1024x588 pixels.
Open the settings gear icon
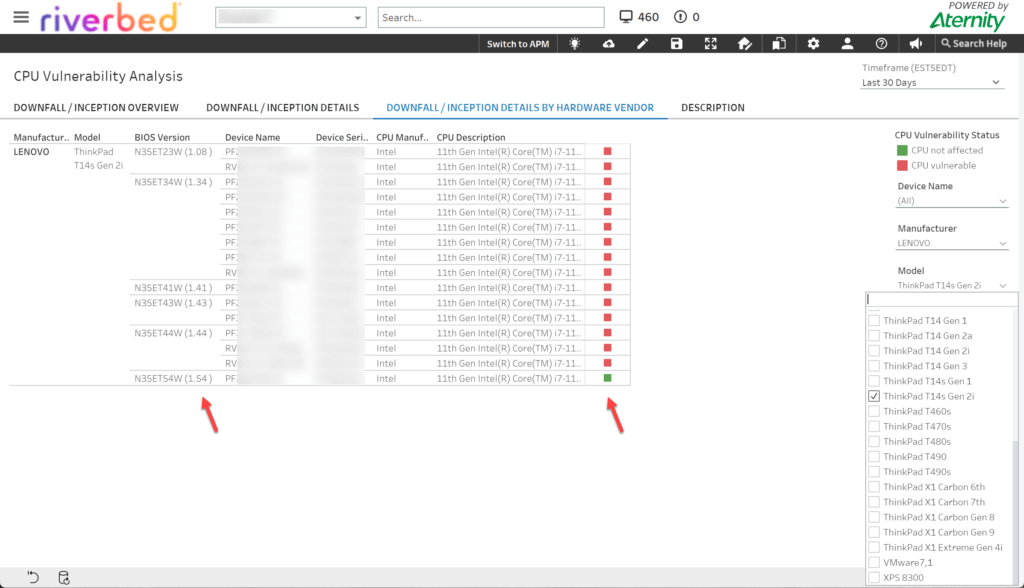point(813,44)
